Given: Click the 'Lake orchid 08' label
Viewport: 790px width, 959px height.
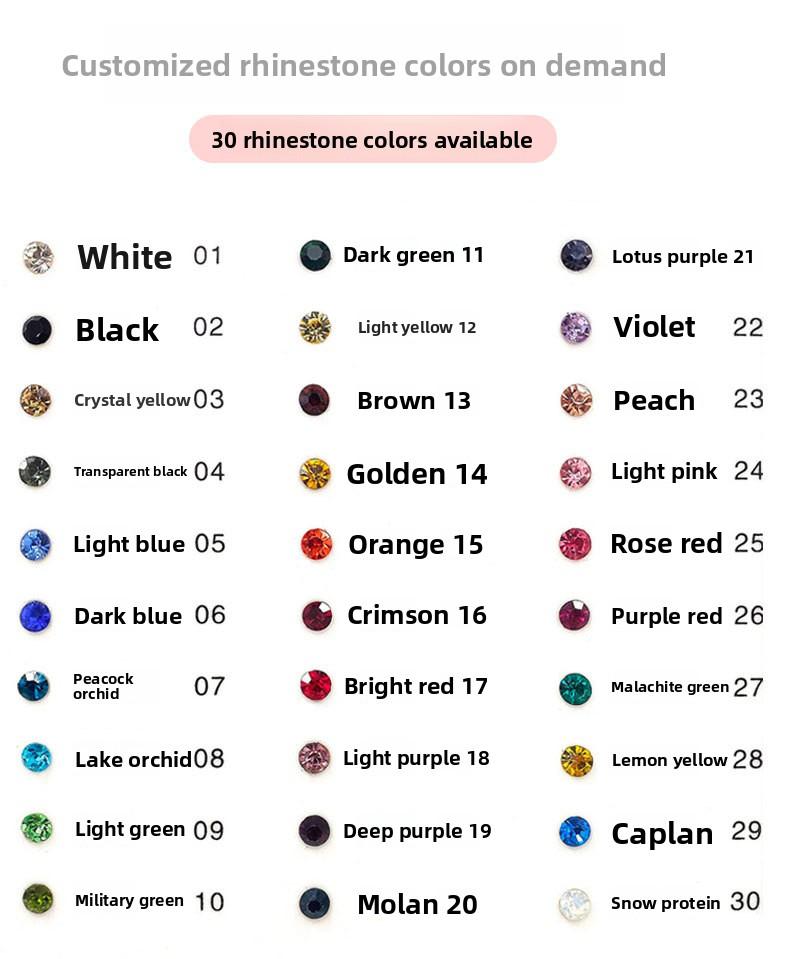Looking at the screenshot, I should coord(150,759).
